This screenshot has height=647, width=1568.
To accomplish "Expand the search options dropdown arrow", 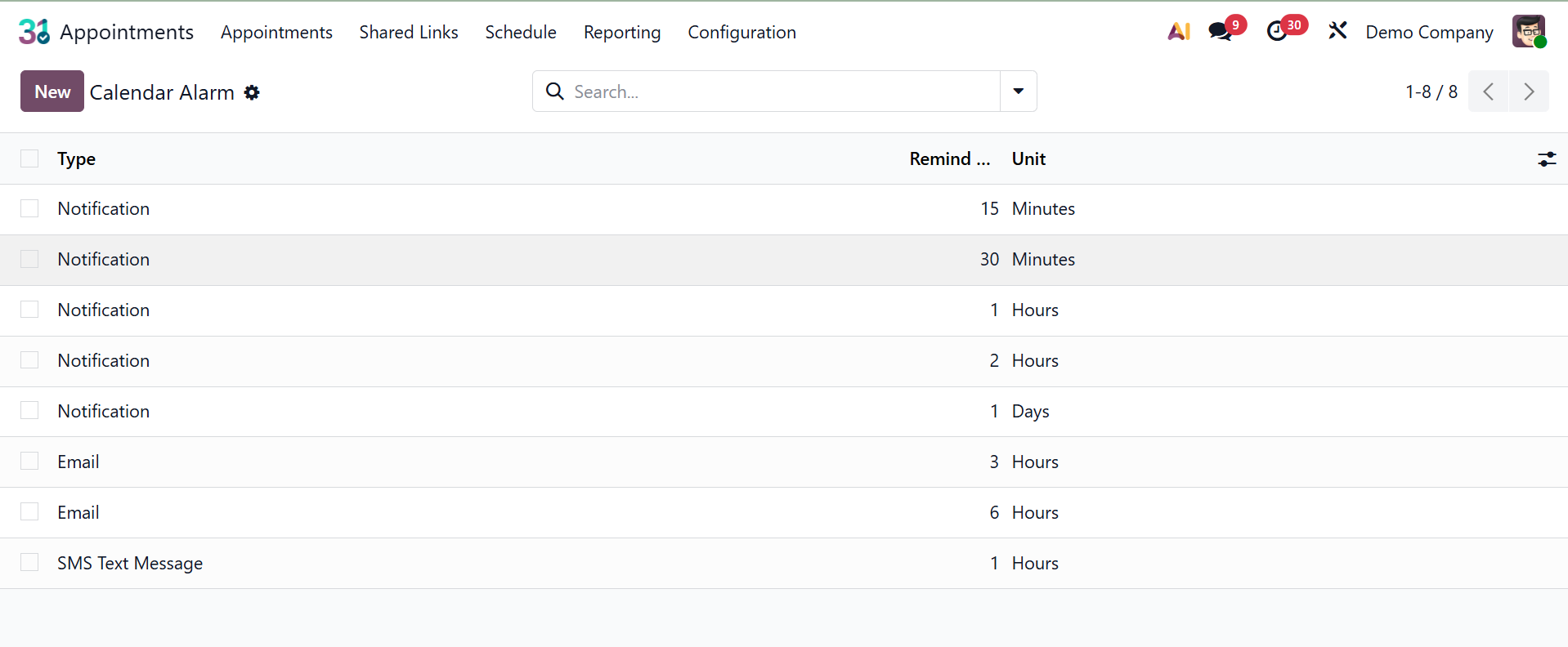I will pyautogui.click(x=1018, y=91).
